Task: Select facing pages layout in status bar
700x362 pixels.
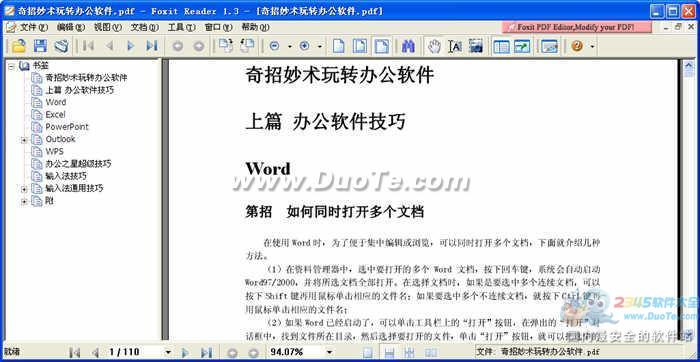Action: [431, 353]
